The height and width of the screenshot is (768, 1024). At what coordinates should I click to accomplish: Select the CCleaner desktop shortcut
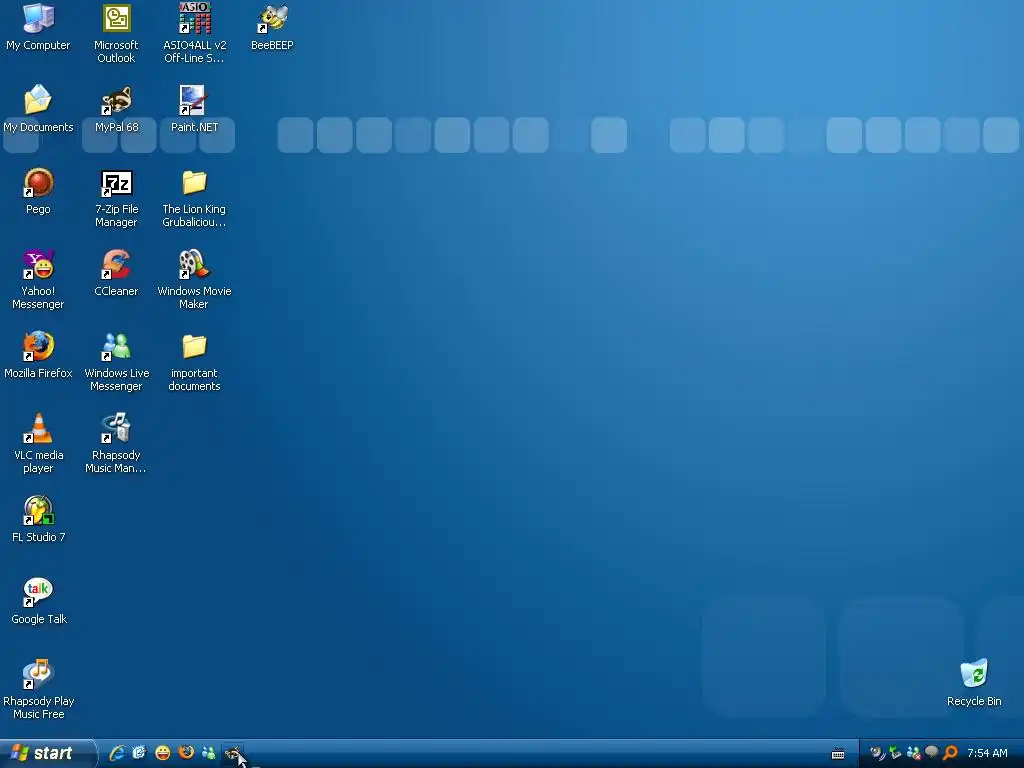tap(116, 273)
